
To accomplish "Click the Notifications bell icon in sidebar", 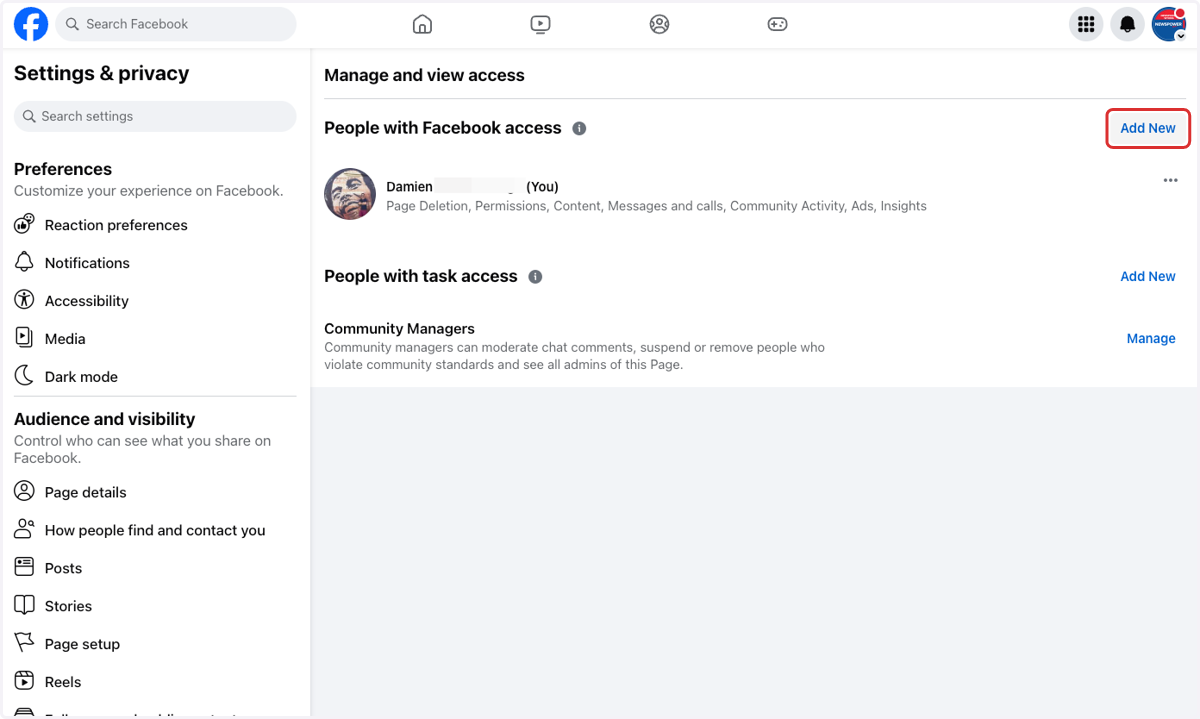I will point(24,262).
